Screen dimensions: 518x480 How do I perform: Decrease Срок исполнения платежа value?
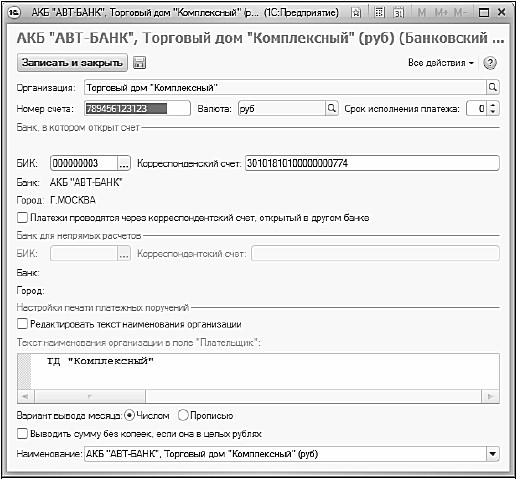pyautogui.click(x=493, y=112)
